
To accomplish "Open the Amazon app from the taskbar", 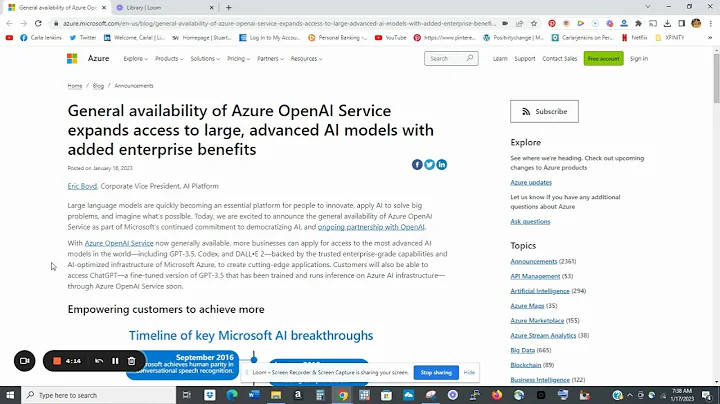I will point(298,395).
